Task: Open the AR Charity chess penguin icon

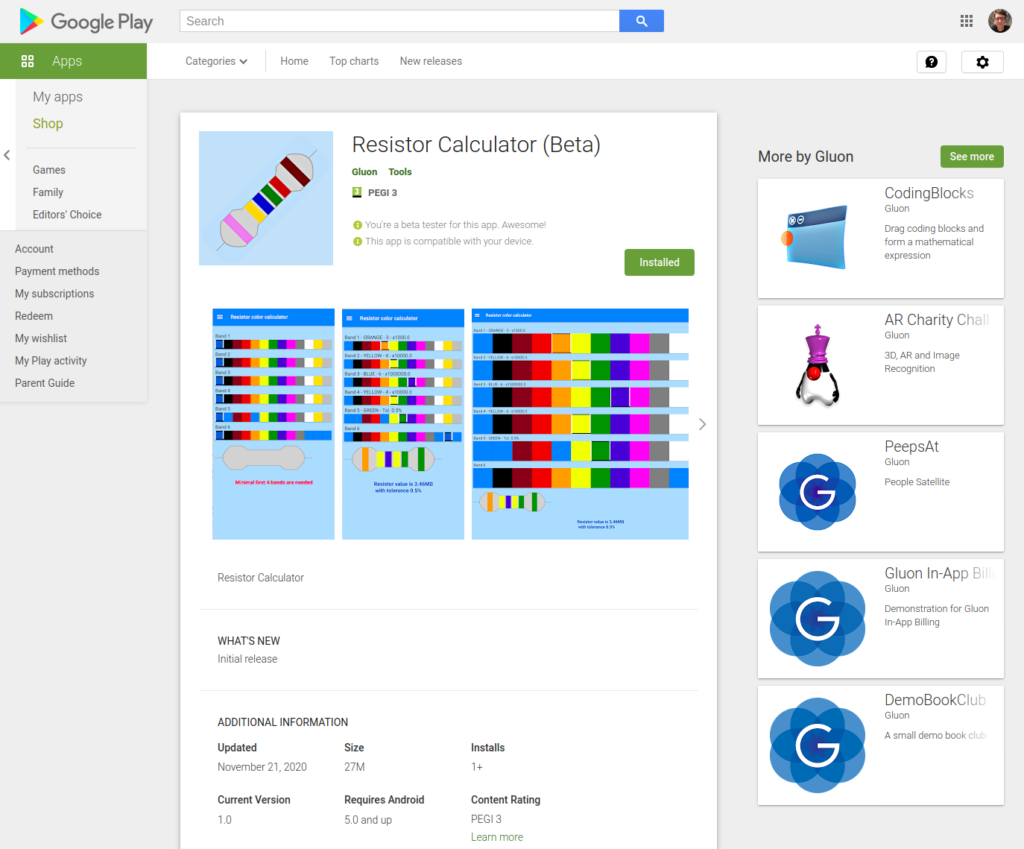Action: (817, 365)
